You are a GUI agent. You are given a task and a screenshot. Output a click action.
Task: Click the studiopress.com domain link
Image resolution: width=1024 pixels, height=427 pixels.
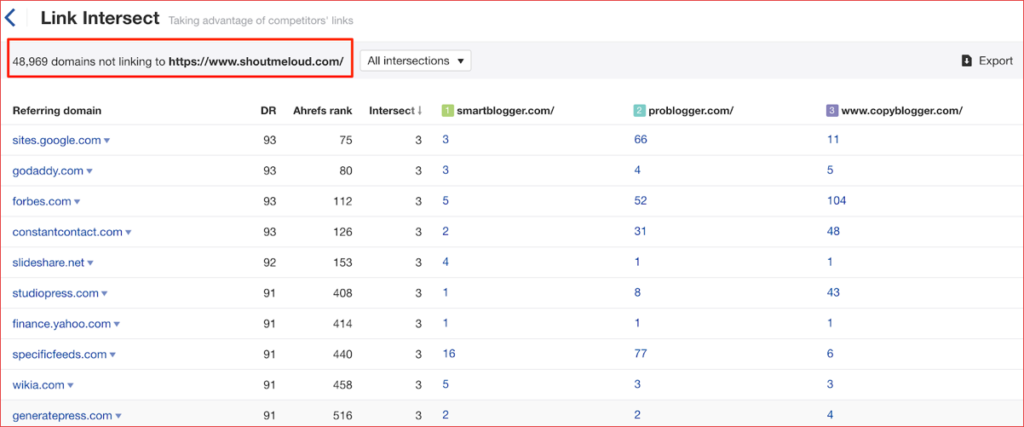click(54, 293)
